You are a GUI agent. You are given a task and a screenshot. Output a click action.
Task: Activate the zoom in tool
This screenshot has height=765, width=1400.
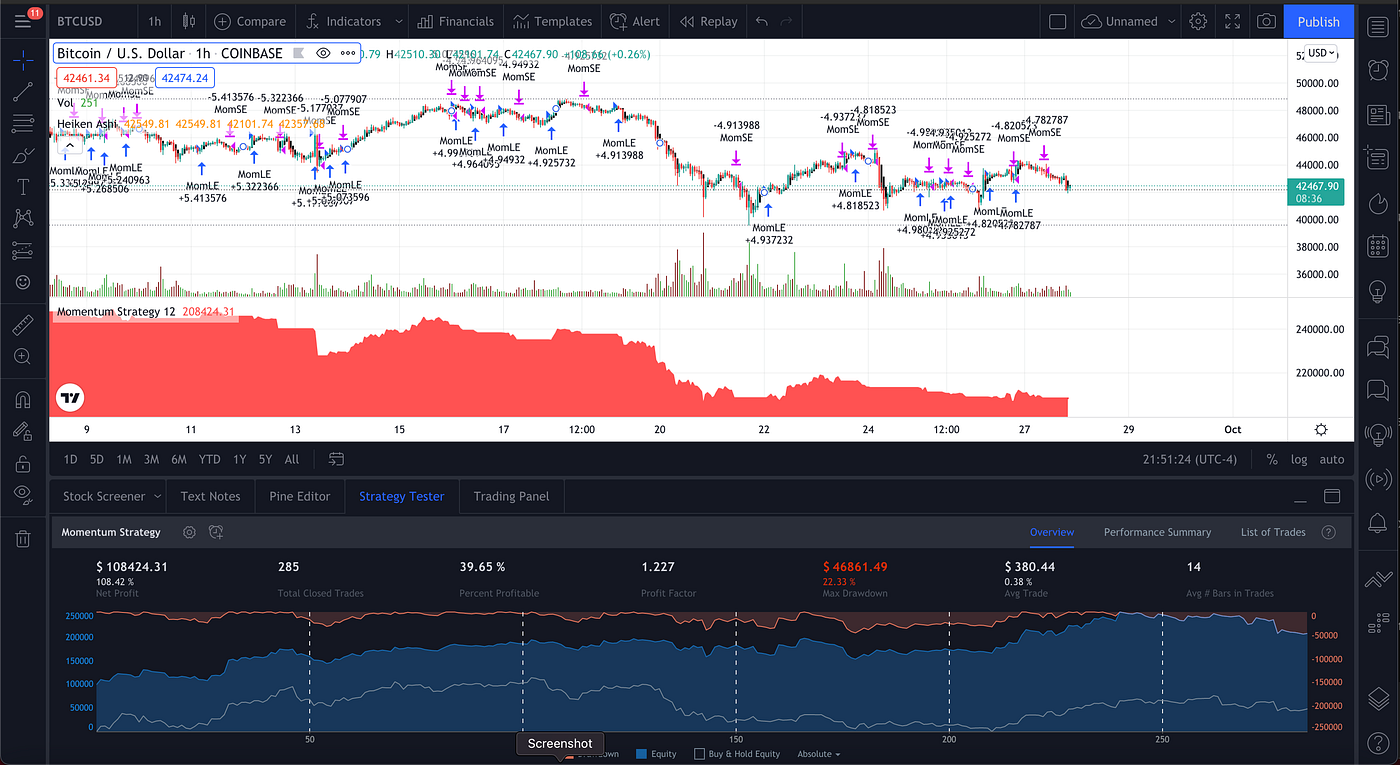tap(22, 356)
